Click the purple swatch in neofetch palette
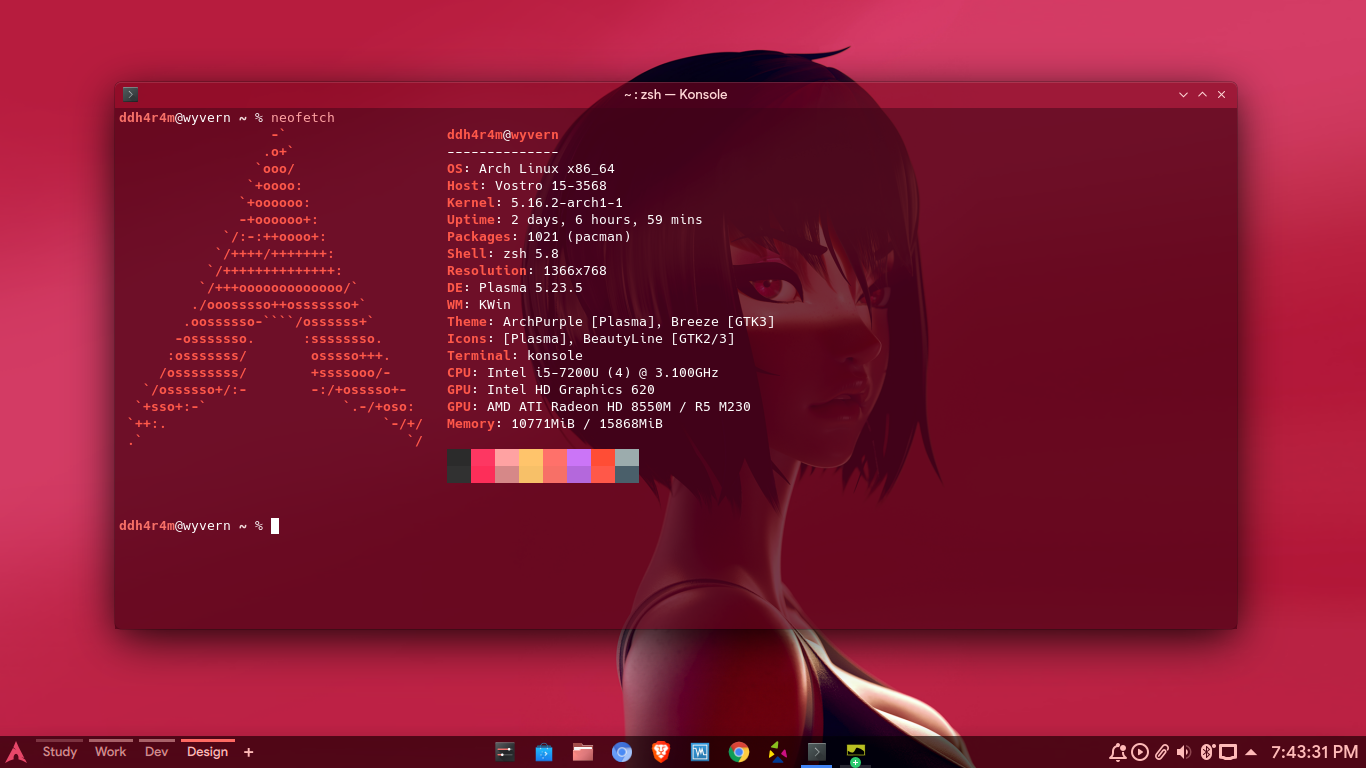The height and width of the screenshot is (768, 1366). [x=579, y=466]
